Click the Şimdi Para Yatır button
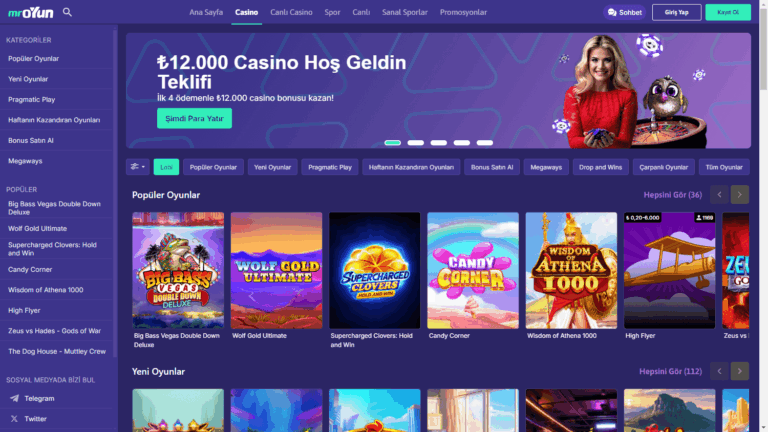 pos(194,119)
